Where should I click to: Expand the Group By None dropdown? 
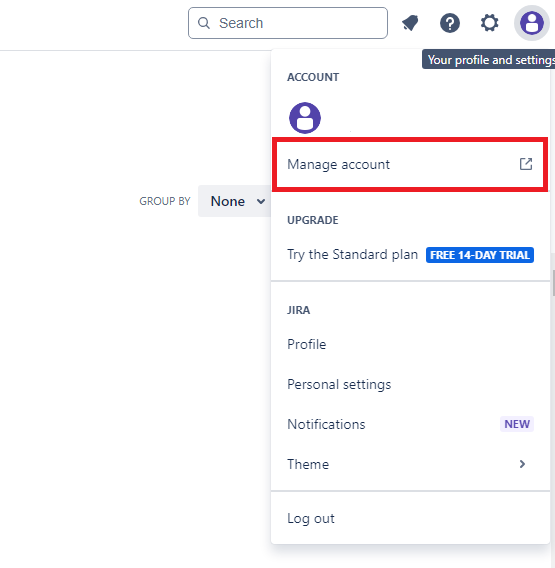point(235,201)
